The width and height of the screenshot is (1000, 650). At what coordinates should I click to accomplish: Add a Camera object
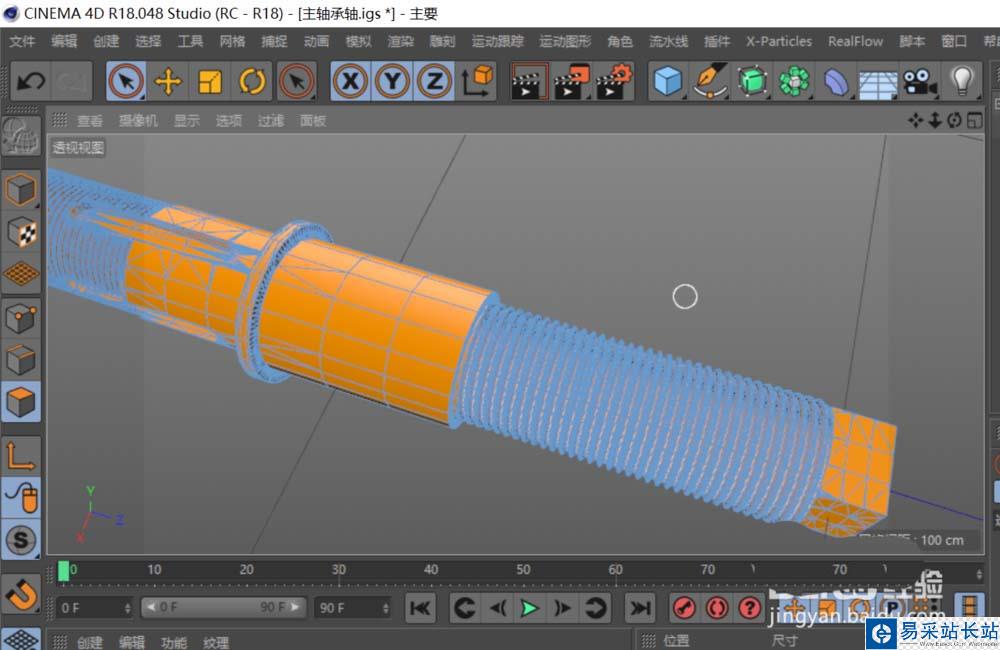tap(920, 81)
